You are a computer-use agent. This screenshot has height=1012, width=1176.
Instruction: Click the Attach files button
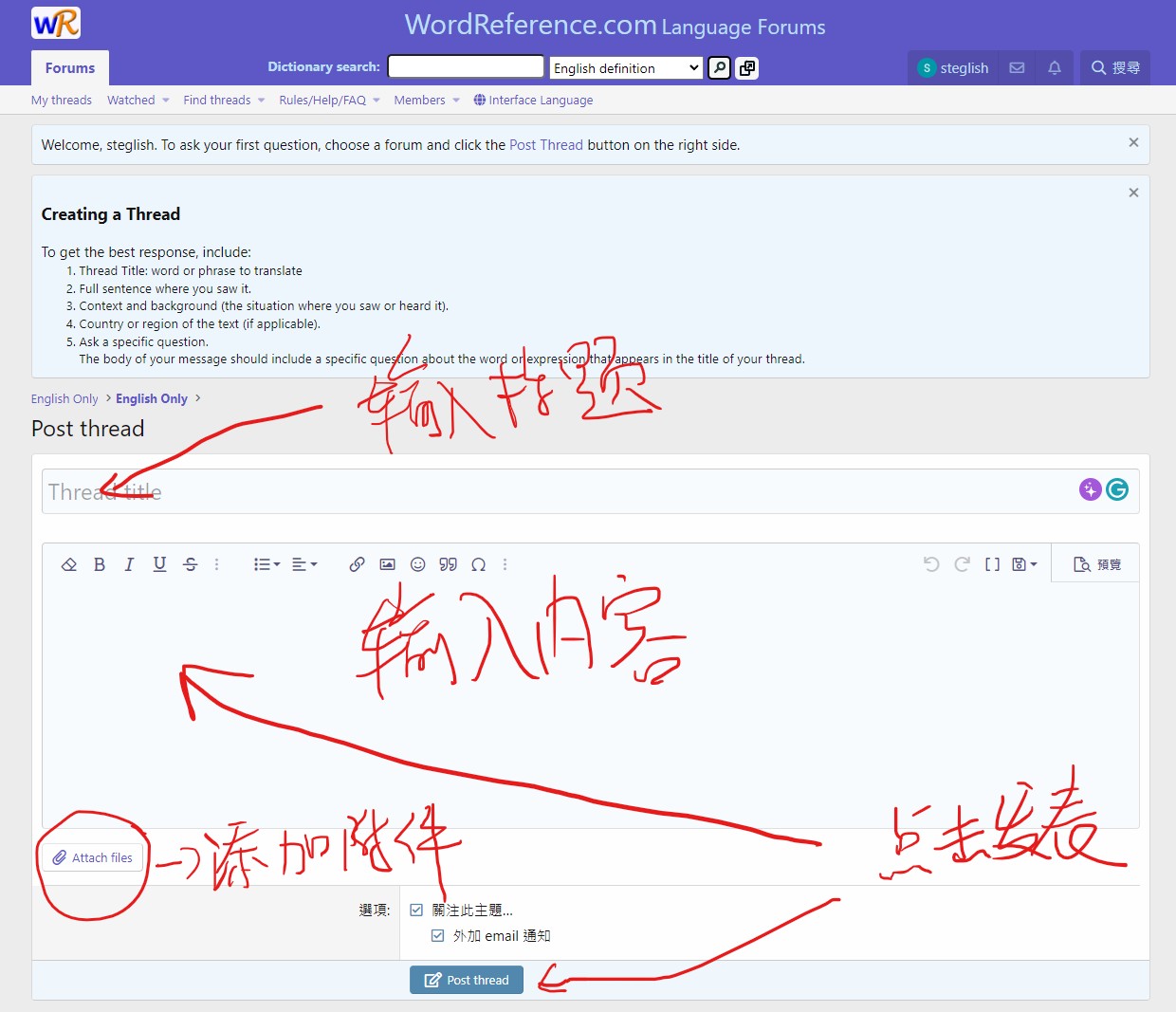[93, 857]
